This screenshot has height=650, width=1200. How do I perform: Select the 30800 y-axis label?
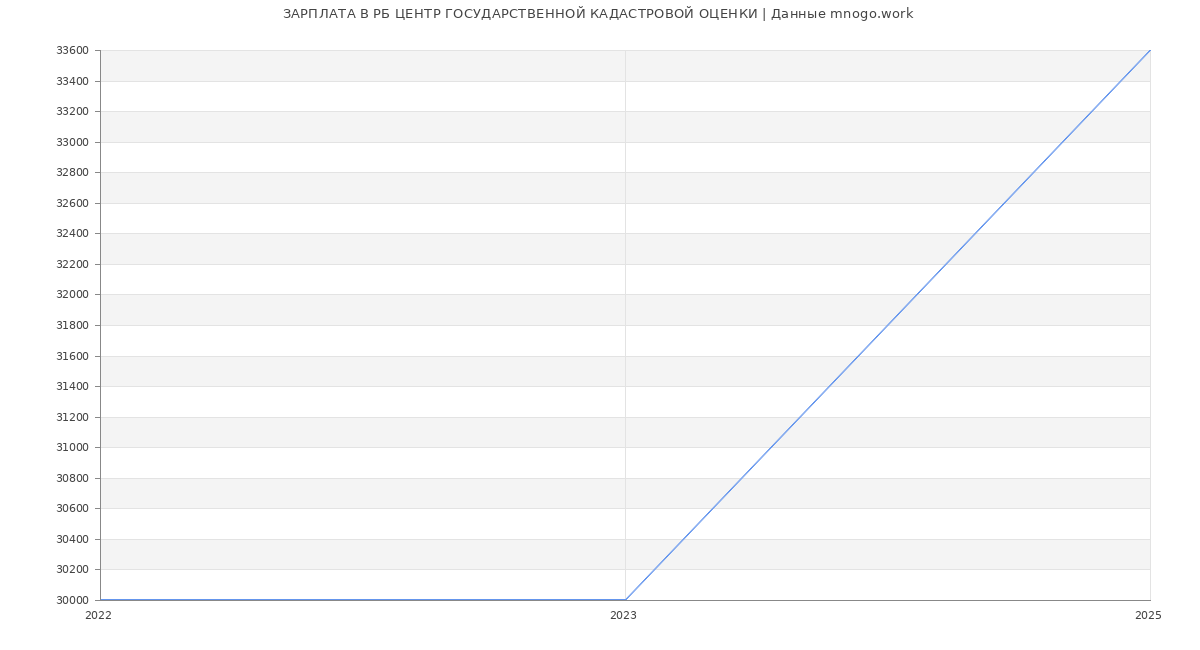pyautogui.click(x=72, y=479)
